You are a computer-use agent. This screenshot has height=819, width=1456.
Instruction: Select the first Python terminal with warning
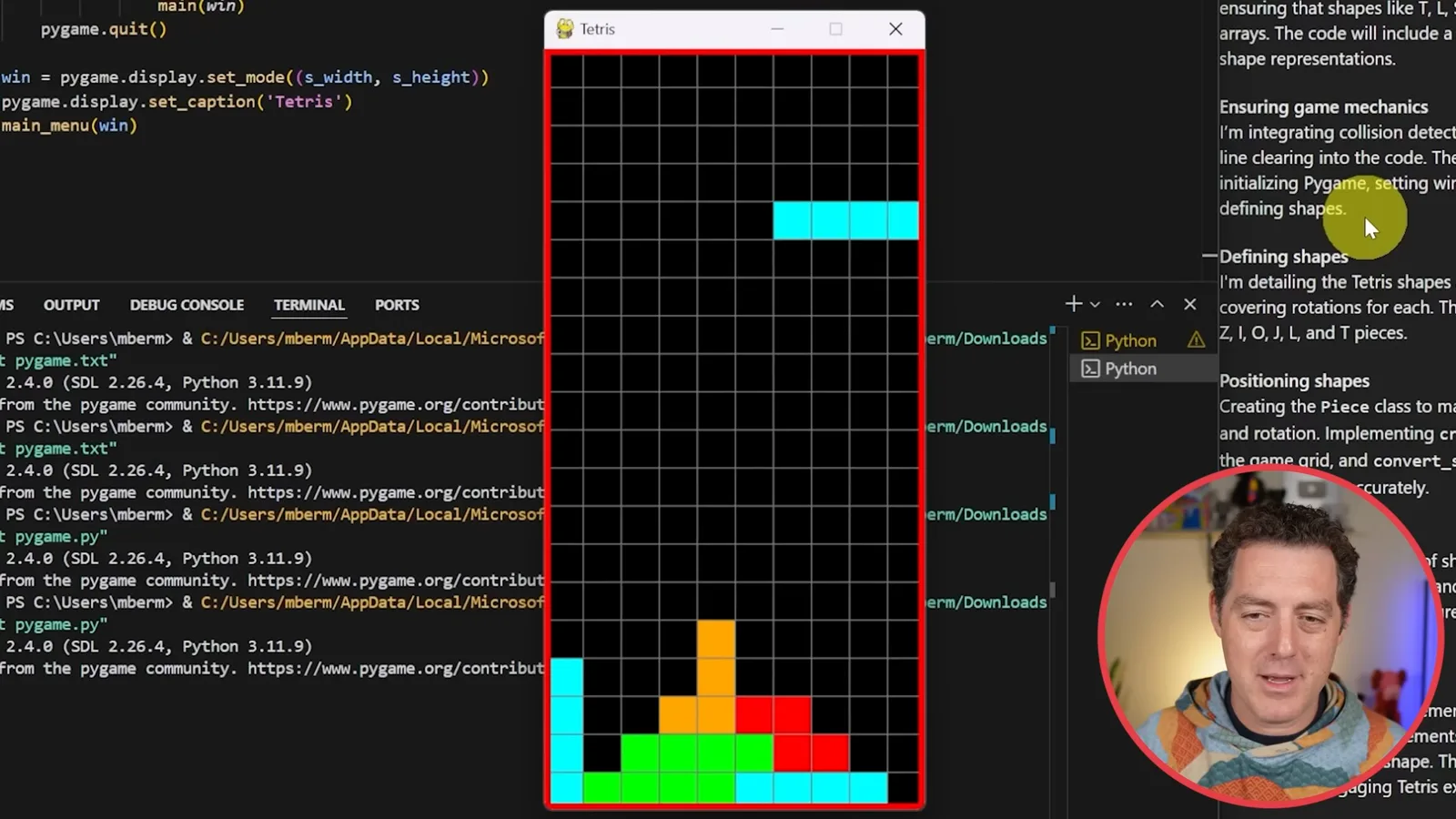1144,340
